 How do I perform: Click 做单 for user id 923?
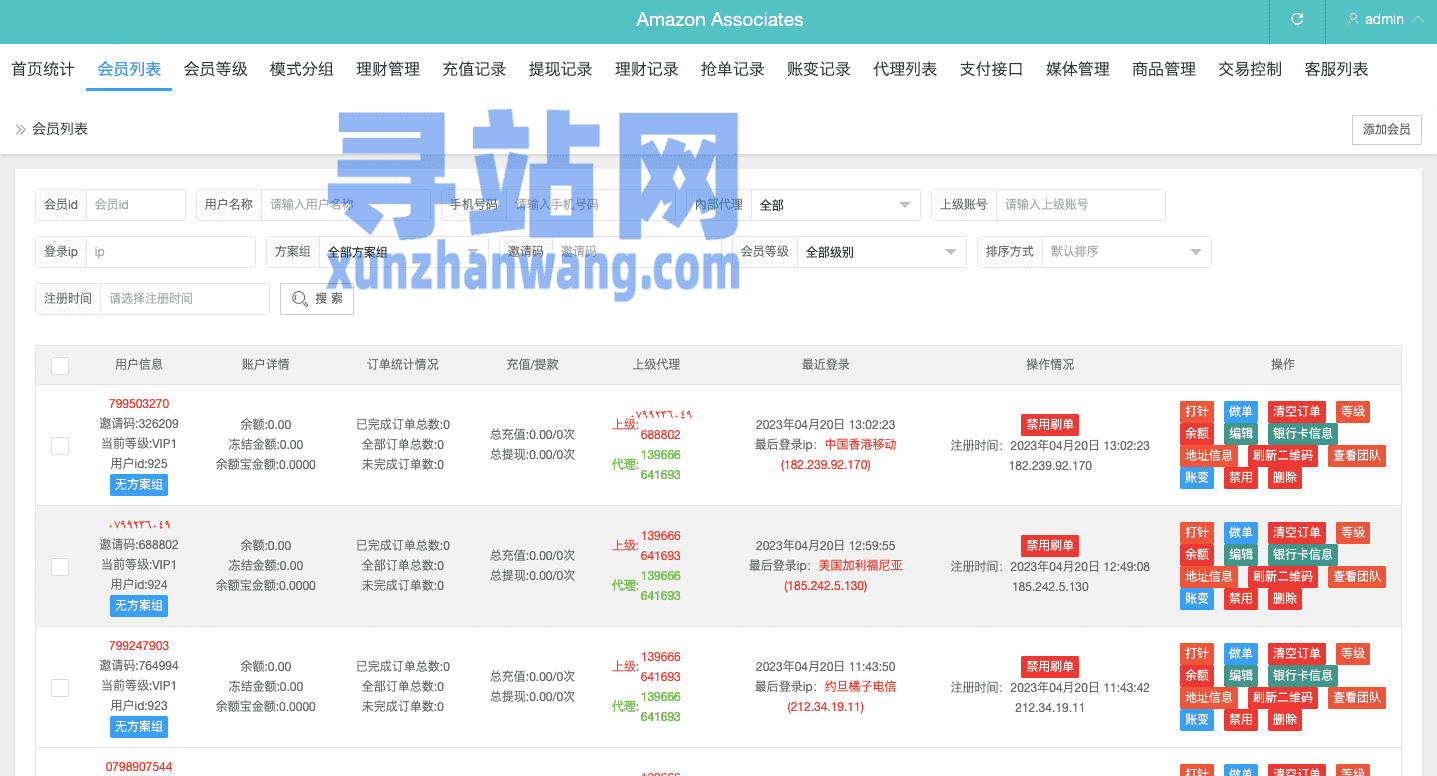pos(1241,654)
